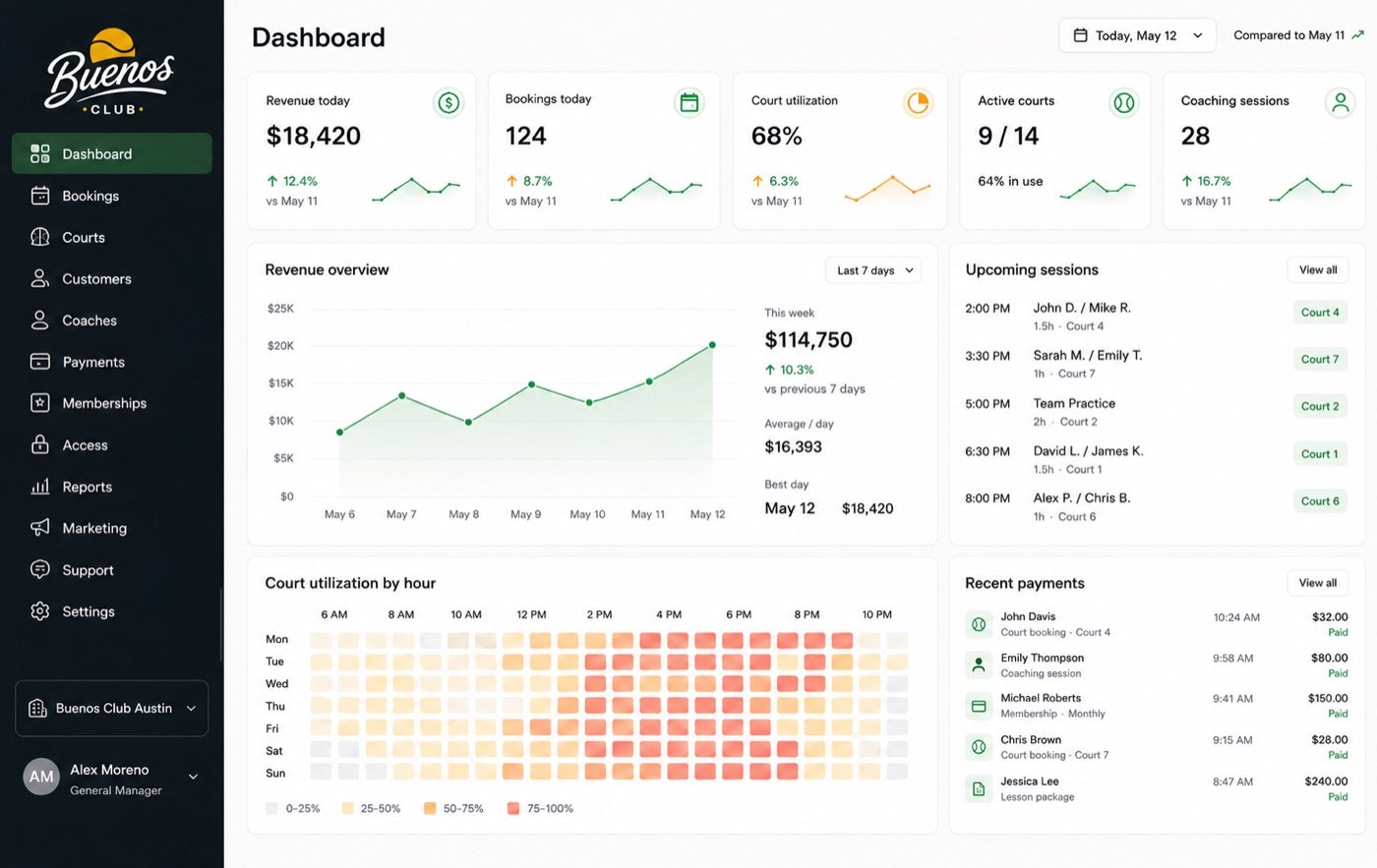This screenshot has width=1377, height=868.
Task: Click the Court 2 badge for Team Practice
Action: click(x=1320, y=406)
